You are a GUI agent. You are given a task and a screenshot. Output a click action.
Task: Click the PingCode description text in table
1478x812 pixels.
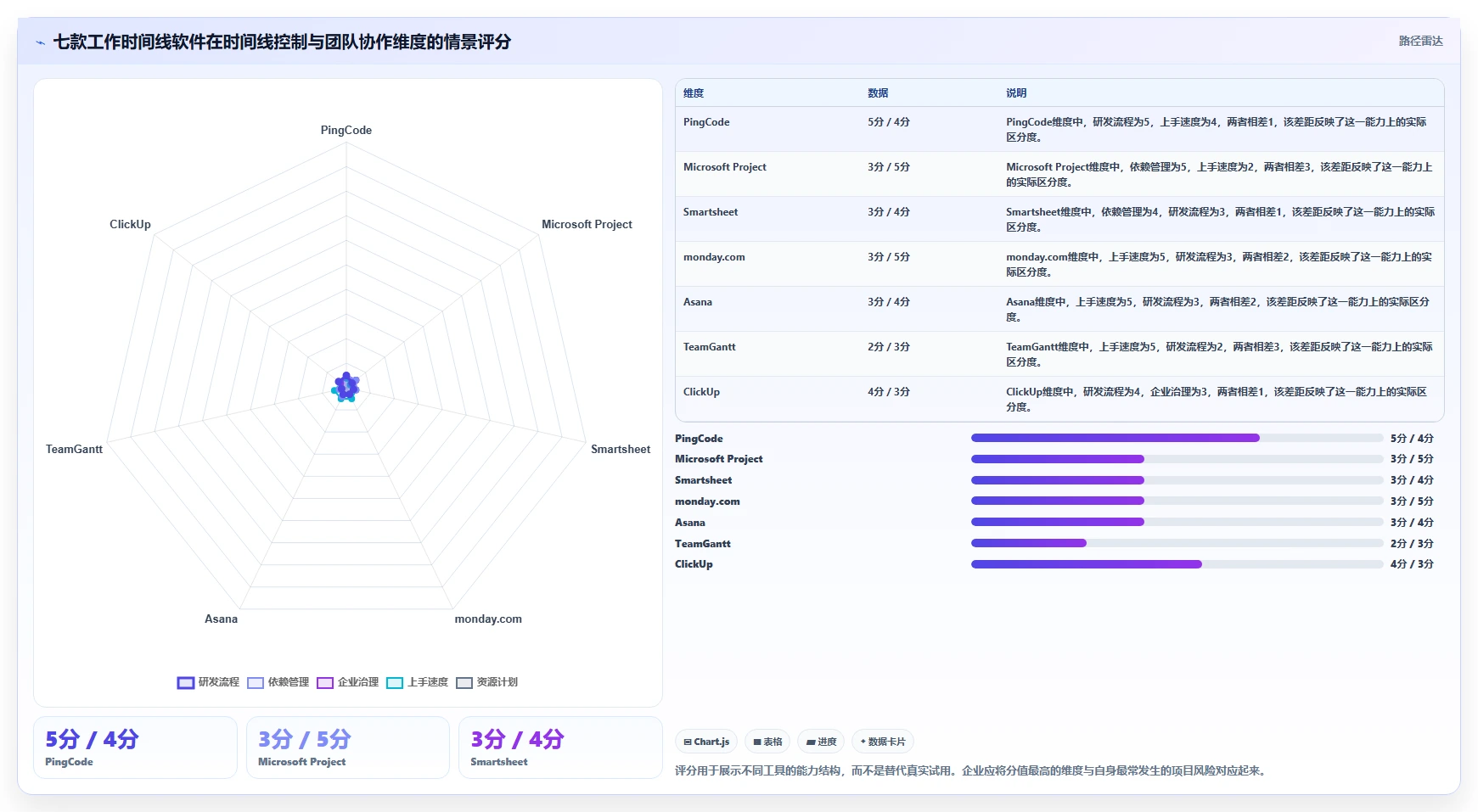coord(1217,130)
